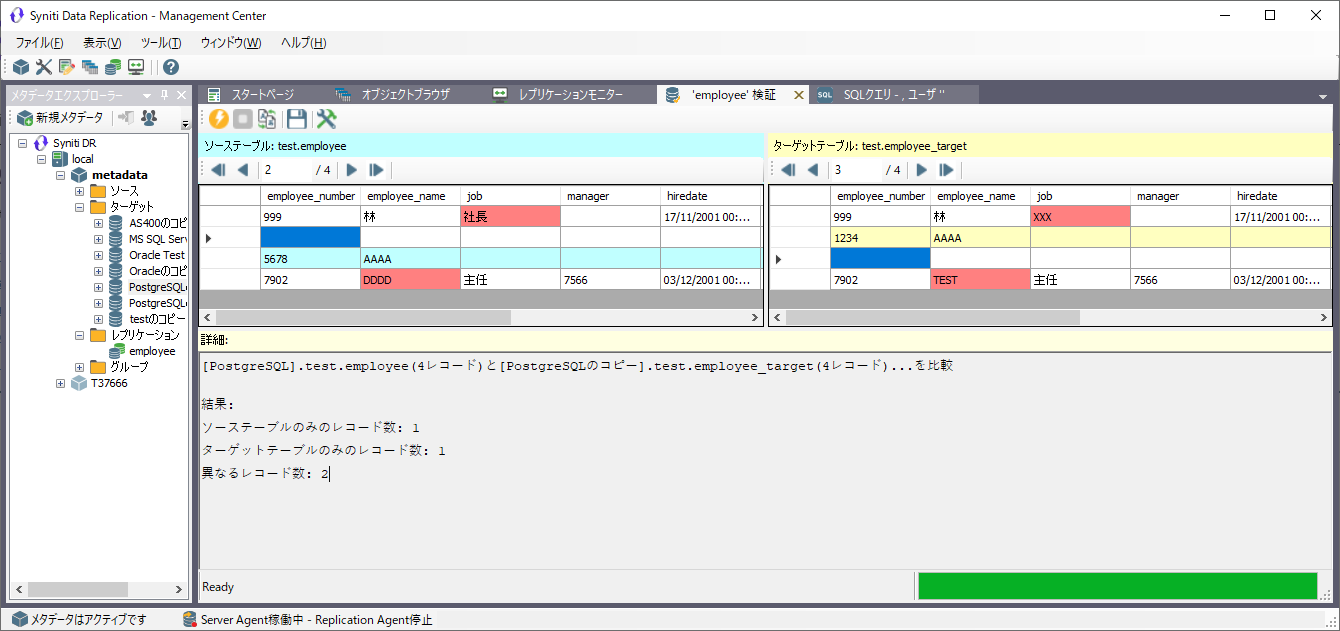Expand the グループ folder
Image resolution: width=1340 pixels, height=631 pixels.
(x=79, y=367)
